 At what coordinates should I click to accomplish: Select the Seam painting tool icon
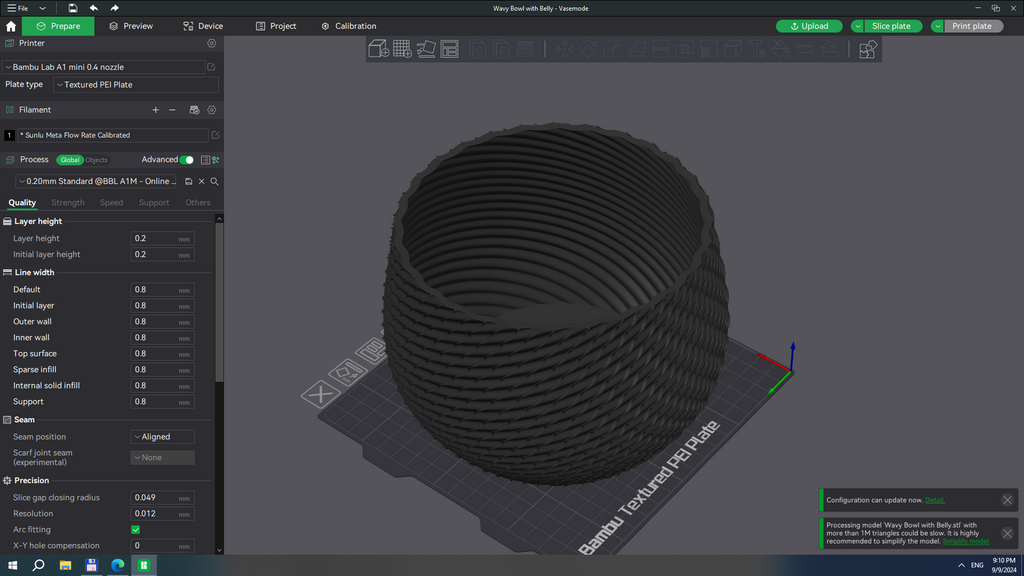point(733,49)
